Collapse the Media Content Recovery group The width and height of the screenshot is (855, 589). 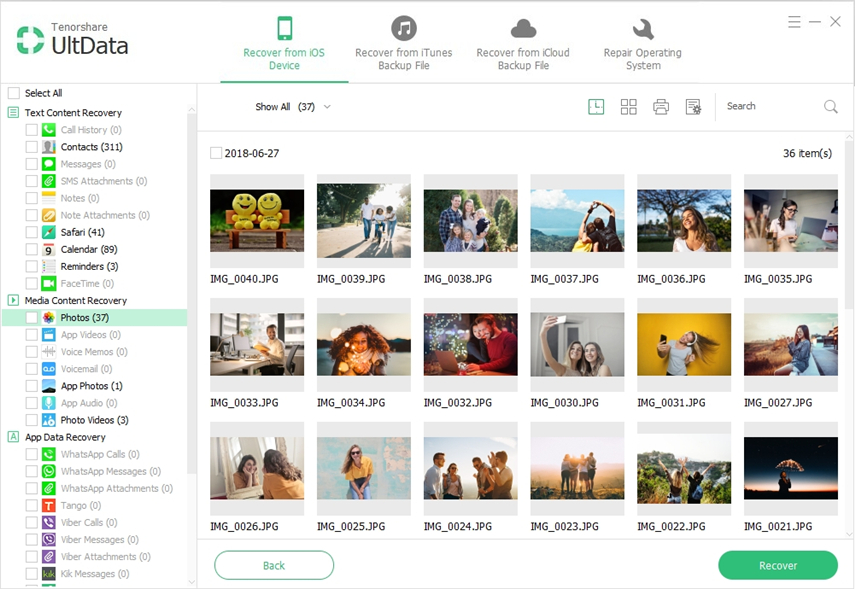13,300
